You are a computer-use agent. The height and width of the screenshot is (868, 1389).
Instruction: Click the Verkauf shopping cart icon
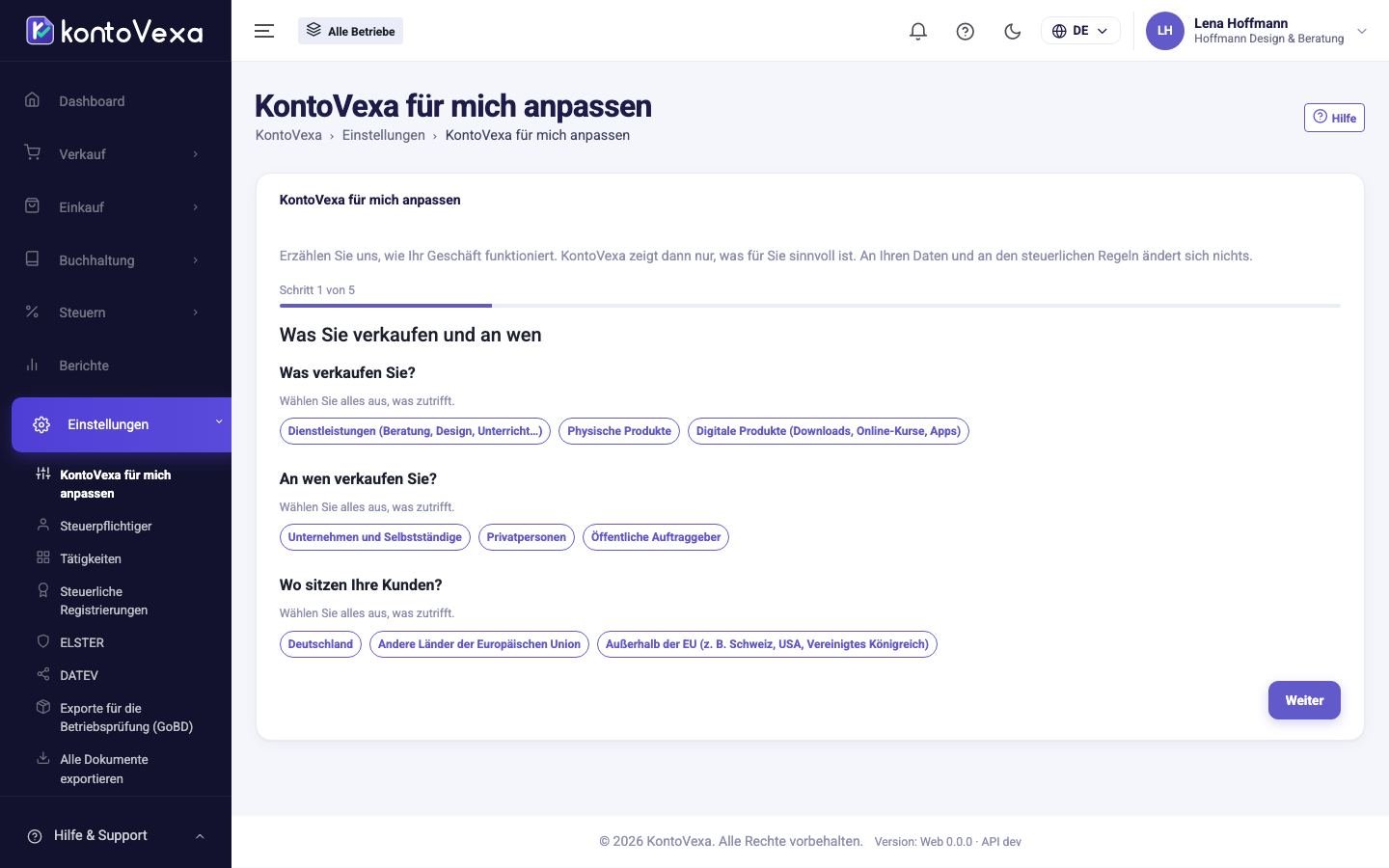33,153
